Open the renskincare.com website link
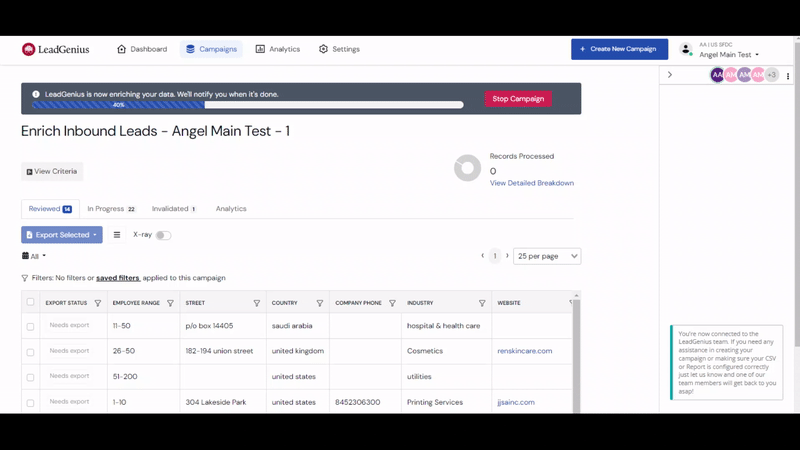 pos(524,351)
